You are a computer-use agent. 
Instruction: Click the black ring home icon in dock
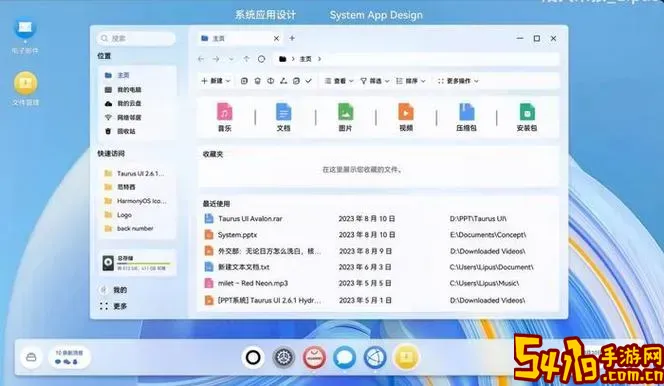(253, 358)
